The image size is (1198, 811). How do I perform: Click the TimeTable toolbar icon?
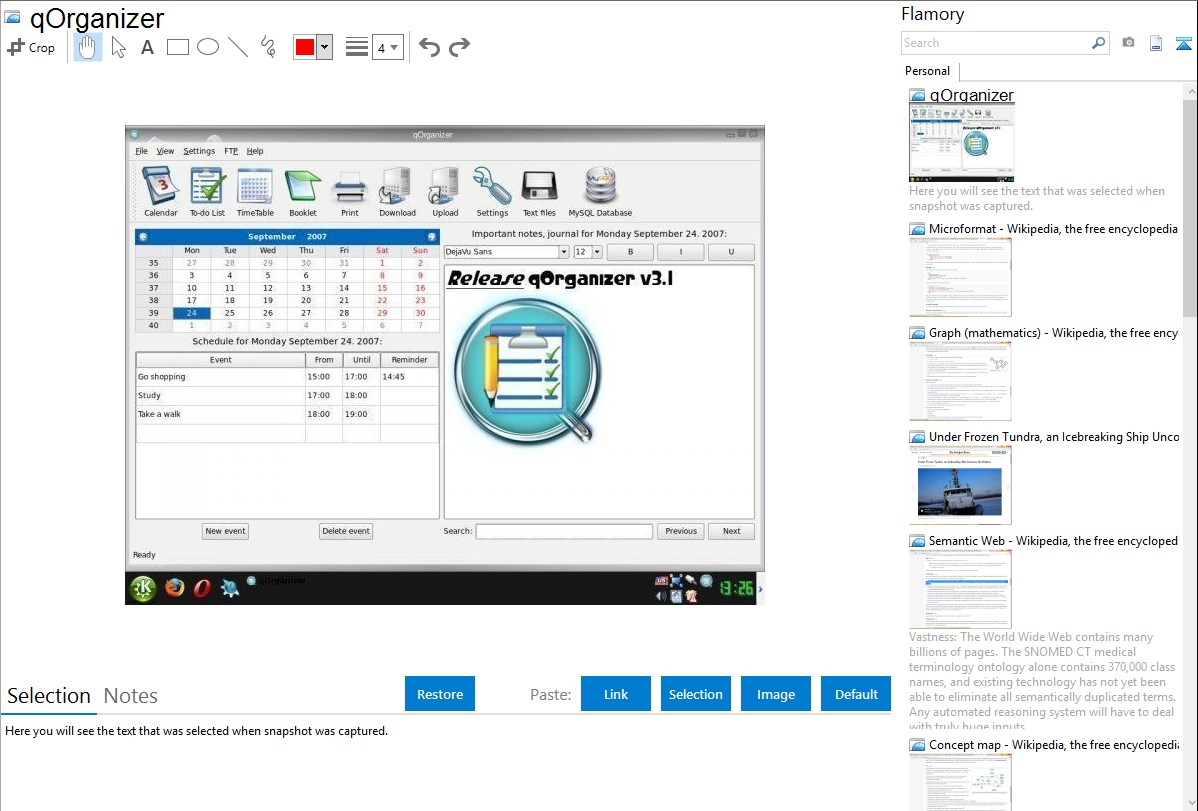pyautogui.click(x=255, y=192)
